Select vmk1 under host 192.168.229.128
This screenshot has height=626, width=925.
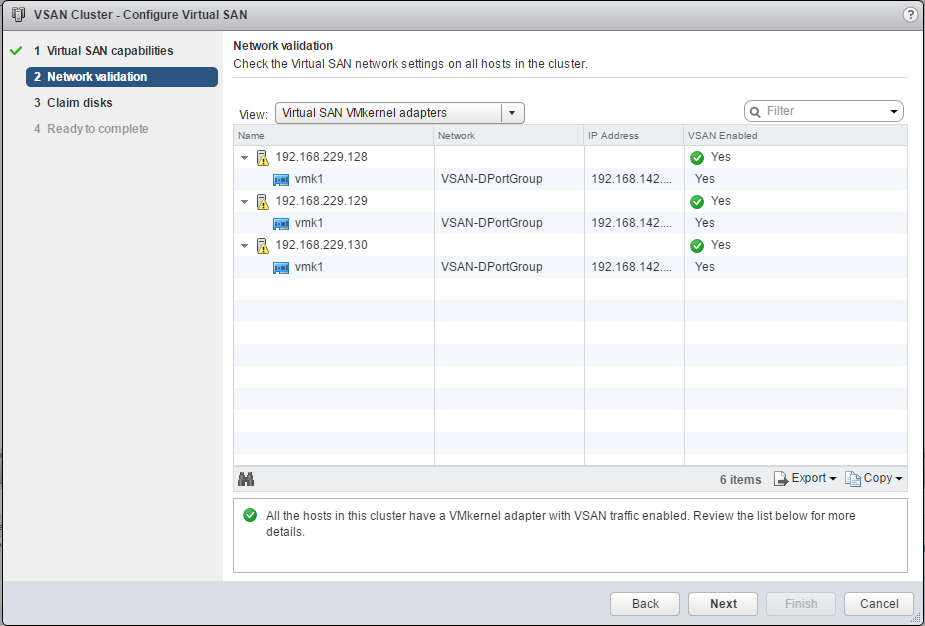(309, 179)
